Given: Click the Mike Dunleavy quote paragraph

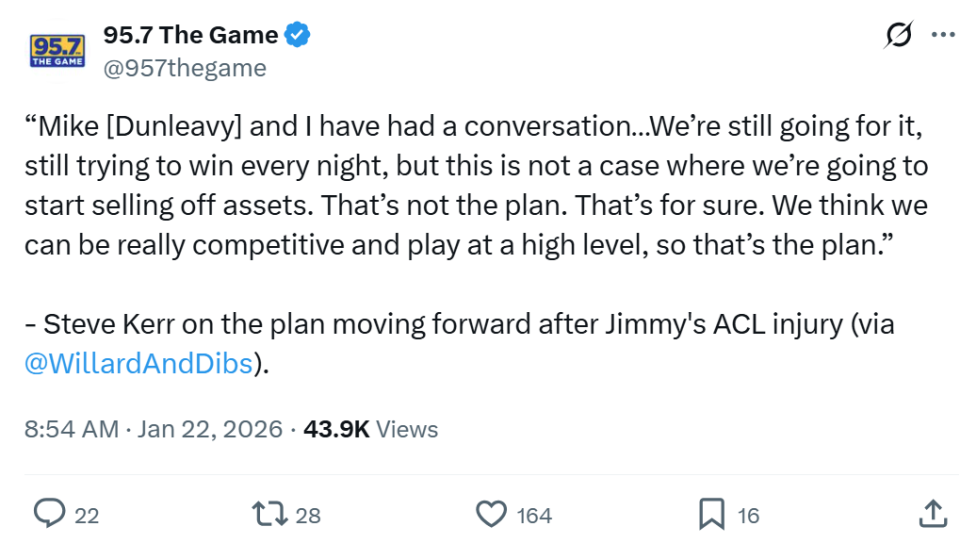Looking at the screenshot, I should pos(476,185).
